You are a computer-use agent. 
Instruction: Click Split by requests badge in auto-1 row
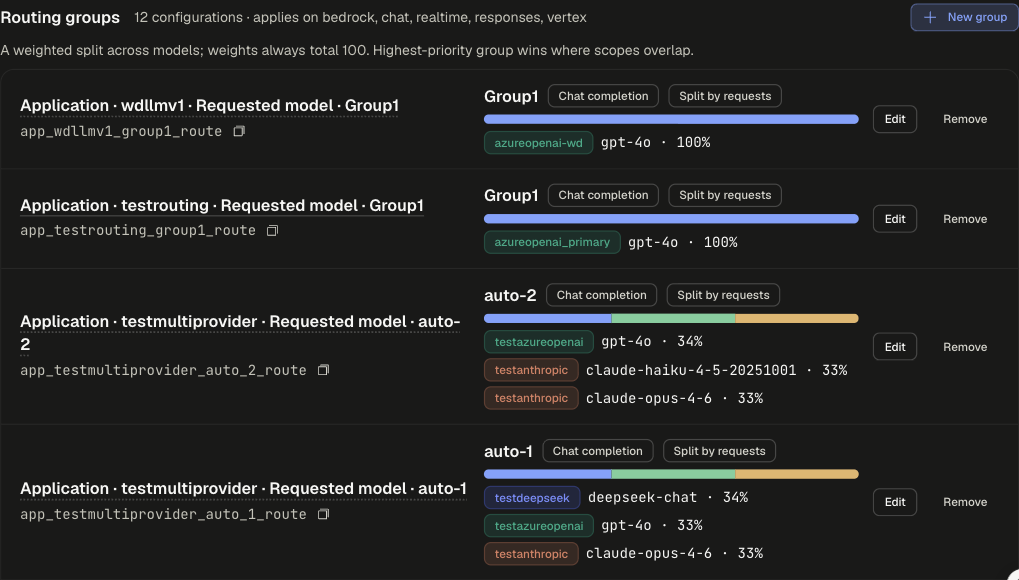click(719, 451)
